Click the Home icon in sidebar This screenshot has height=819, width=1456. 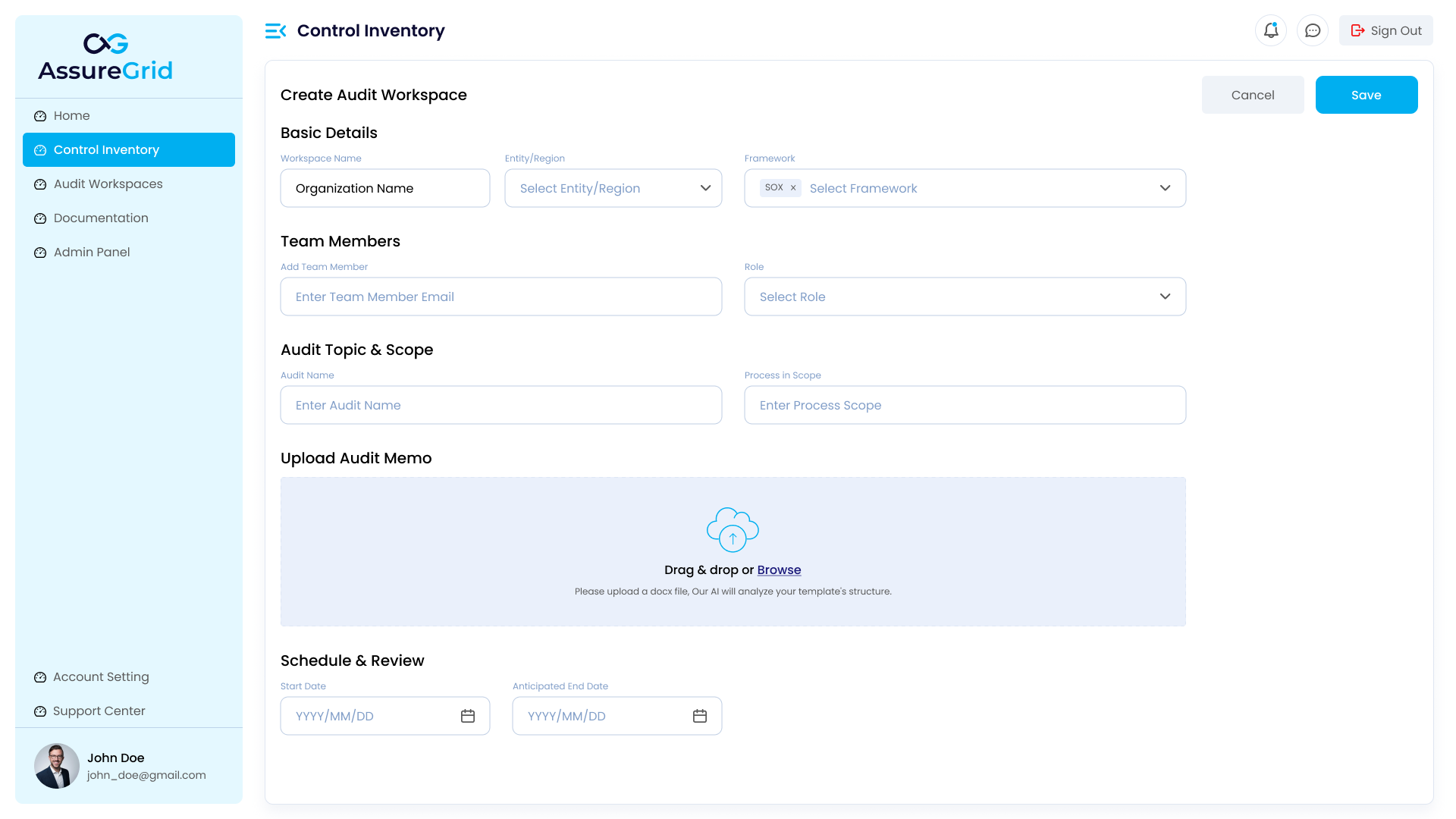40,115
